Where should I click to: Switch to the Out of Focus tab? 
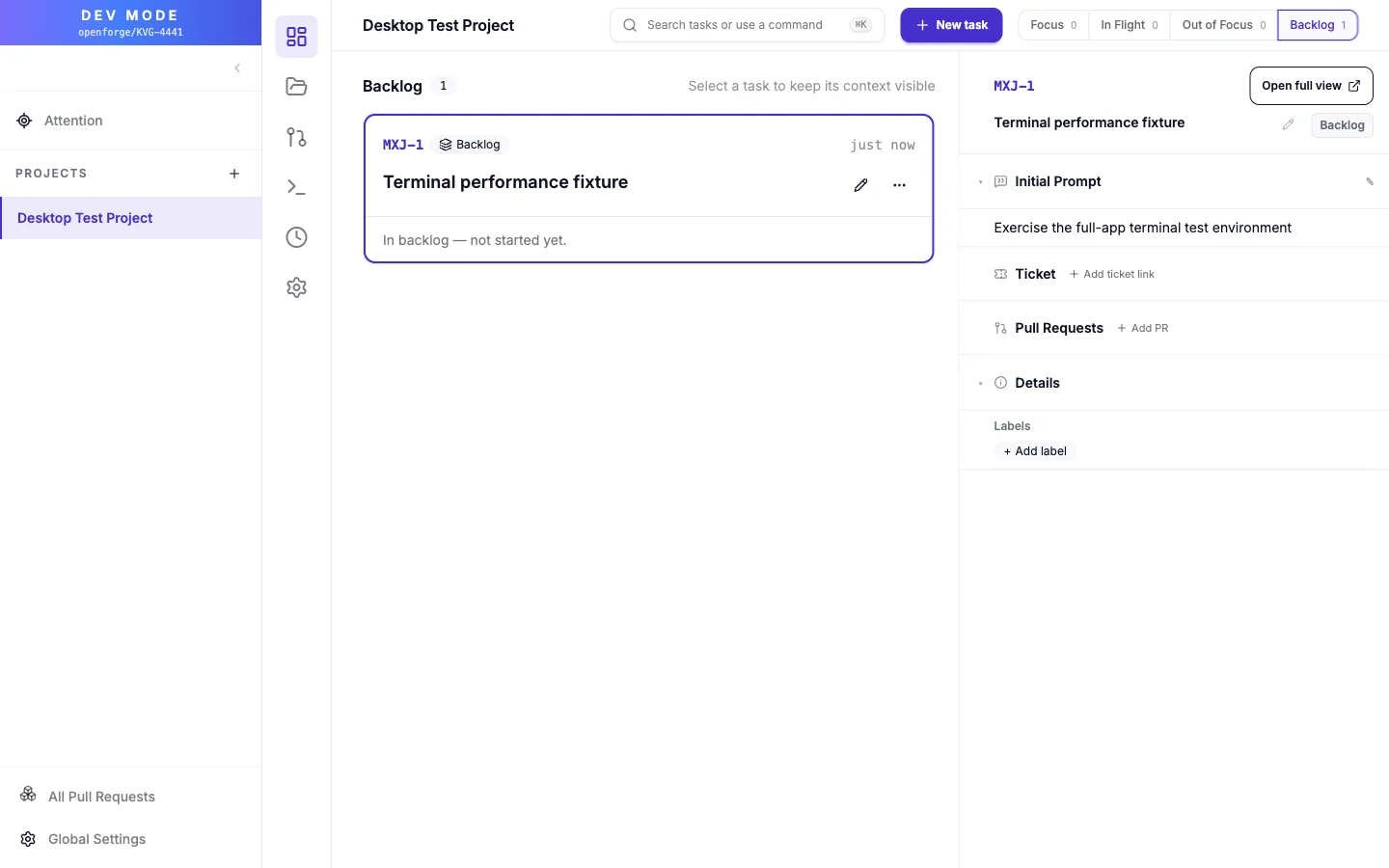point(1223,25)
